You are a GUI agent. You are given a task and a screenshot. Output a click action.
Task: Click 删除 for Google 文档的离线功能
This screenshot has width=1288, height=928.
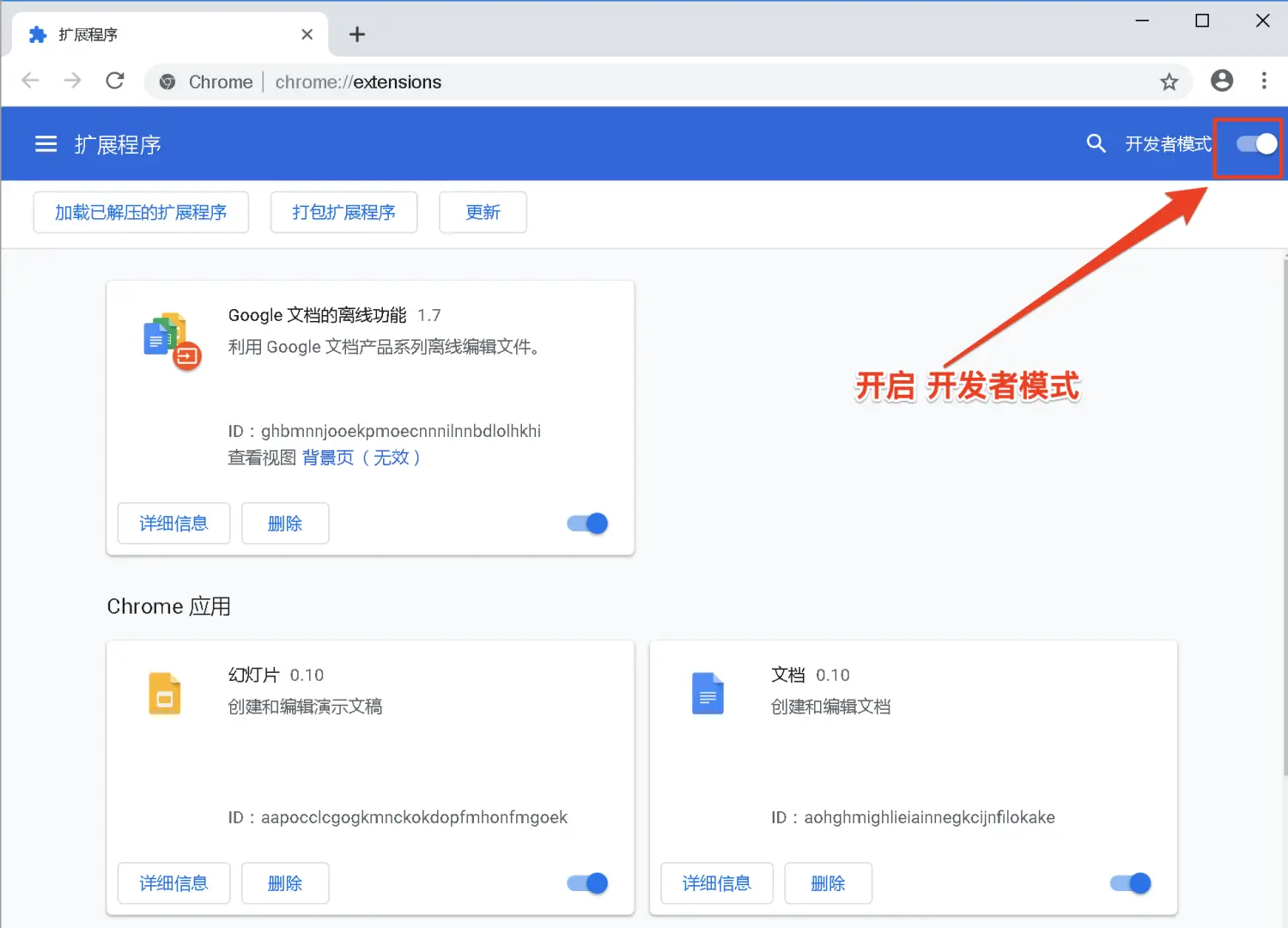(285, 524)
